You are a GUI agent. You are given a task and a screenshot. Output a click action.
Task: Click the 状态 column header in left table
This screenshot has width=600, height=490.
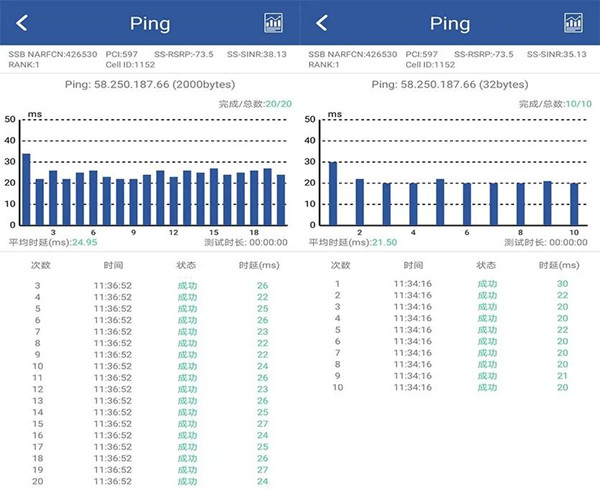pos(187,265)
